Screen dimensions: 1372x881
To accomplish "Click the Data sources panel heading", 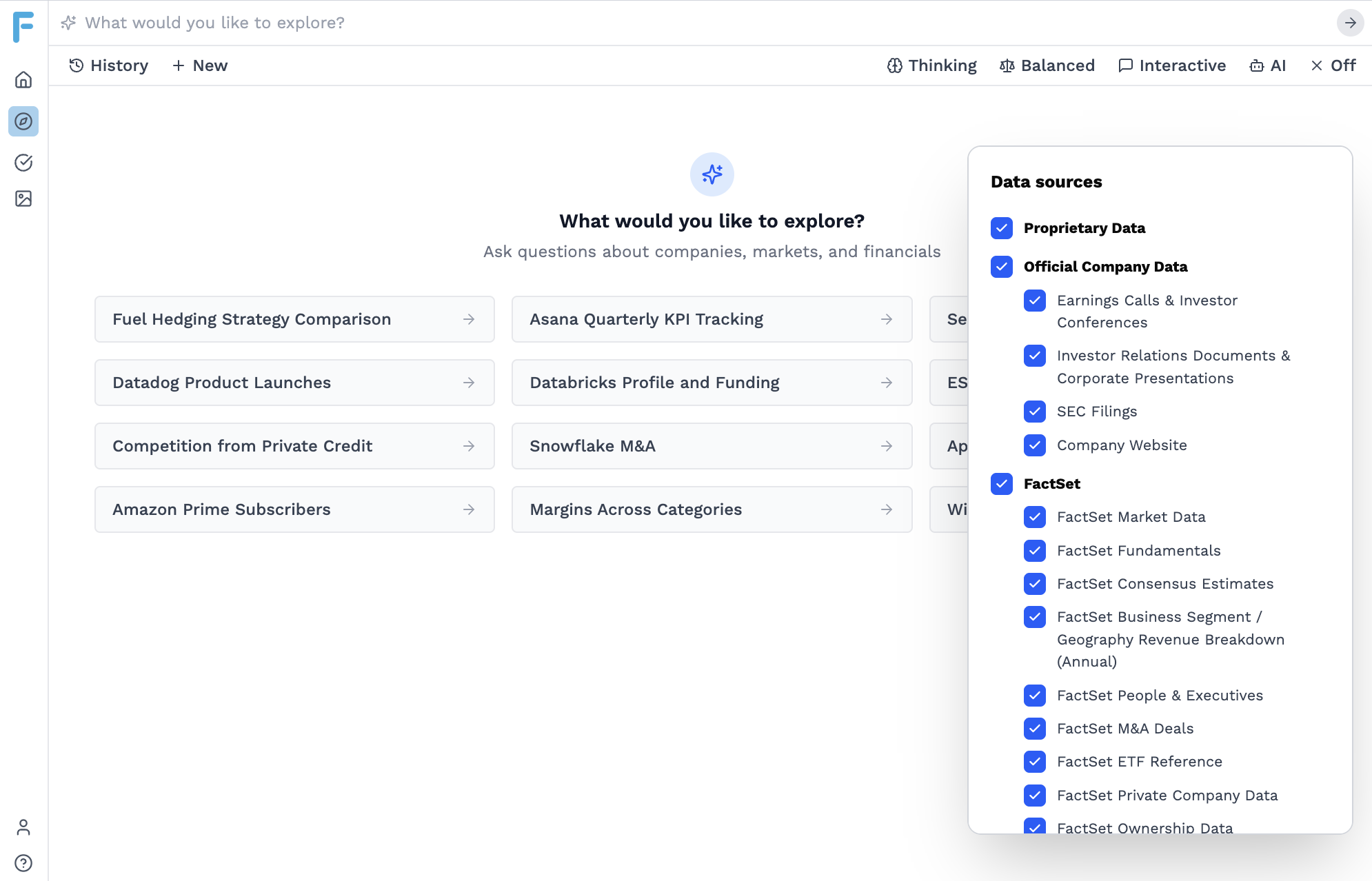I will (1047, 182).
